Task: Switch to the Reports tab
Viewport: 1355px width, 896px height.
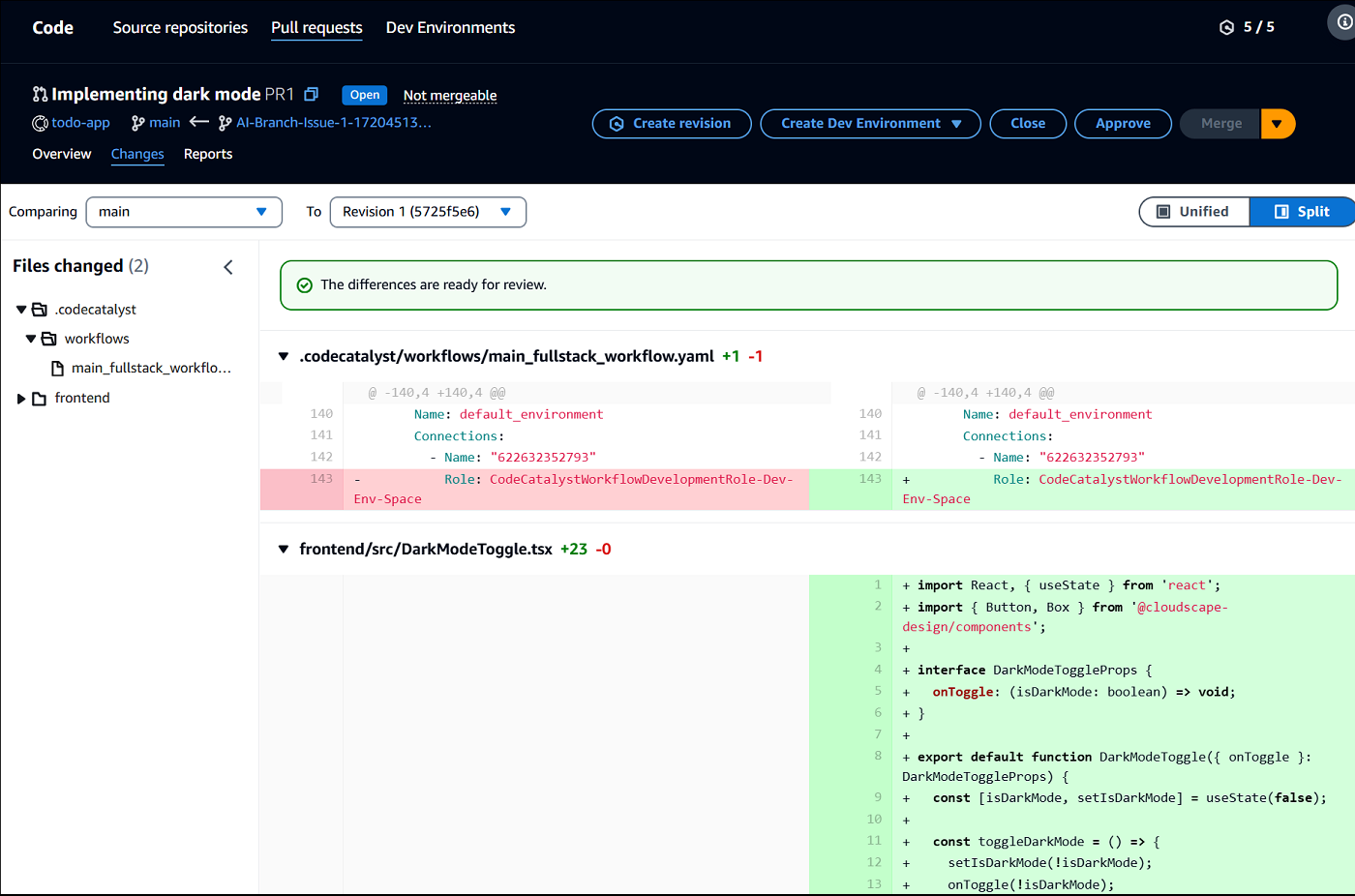Action: pyautogui.click(x=208, y=154)
